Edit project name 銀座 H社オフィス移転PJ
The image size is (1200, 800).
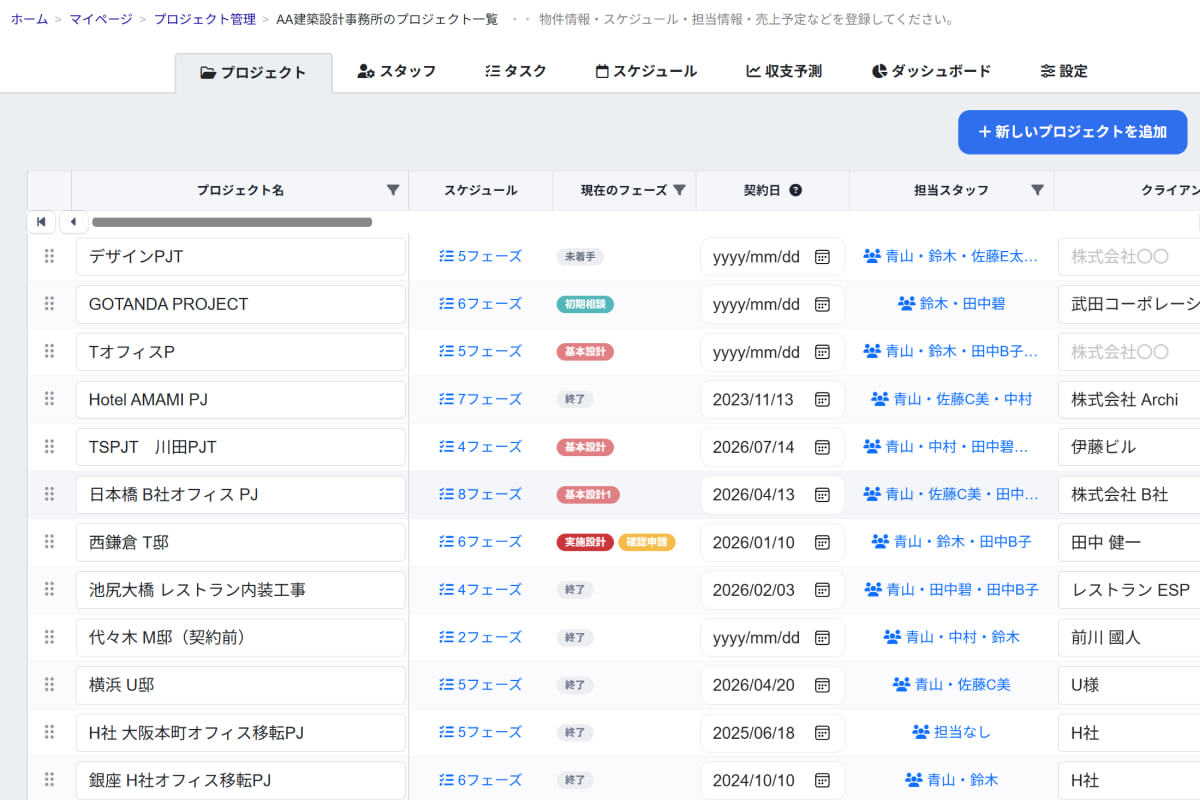(x=241, y=780)
